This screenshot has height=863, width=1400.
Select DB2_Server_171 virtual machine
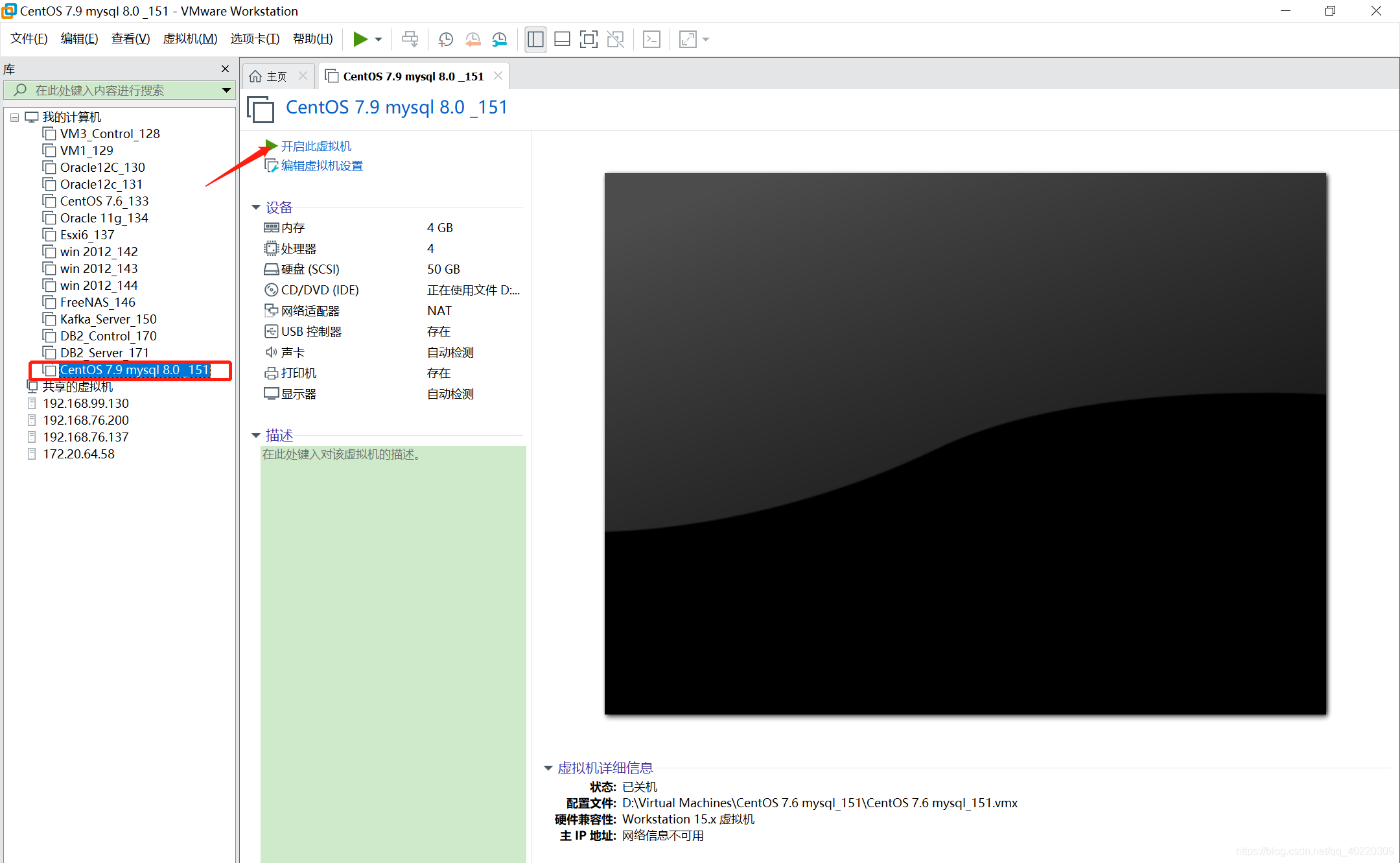click(104, 353)
